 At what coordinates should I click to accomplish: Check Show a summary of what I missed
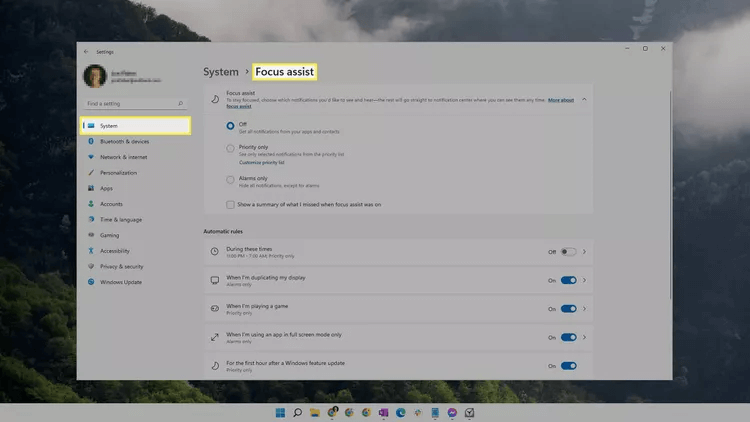(x=230, y=205)
